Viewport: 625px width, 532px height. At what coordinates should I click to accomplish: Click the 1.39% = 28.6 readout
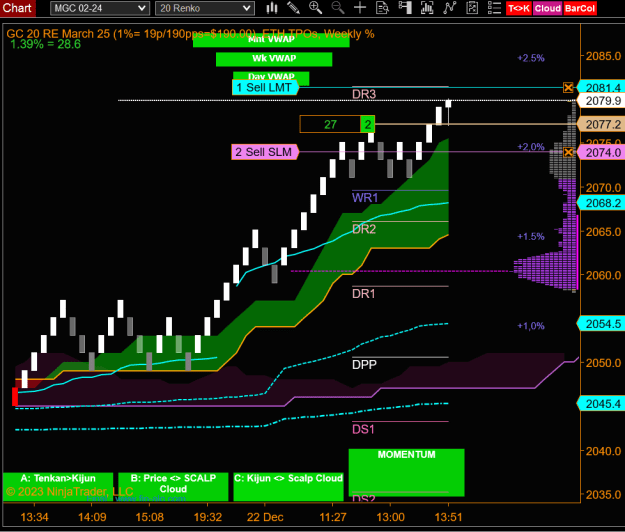(x=45, y=44)
